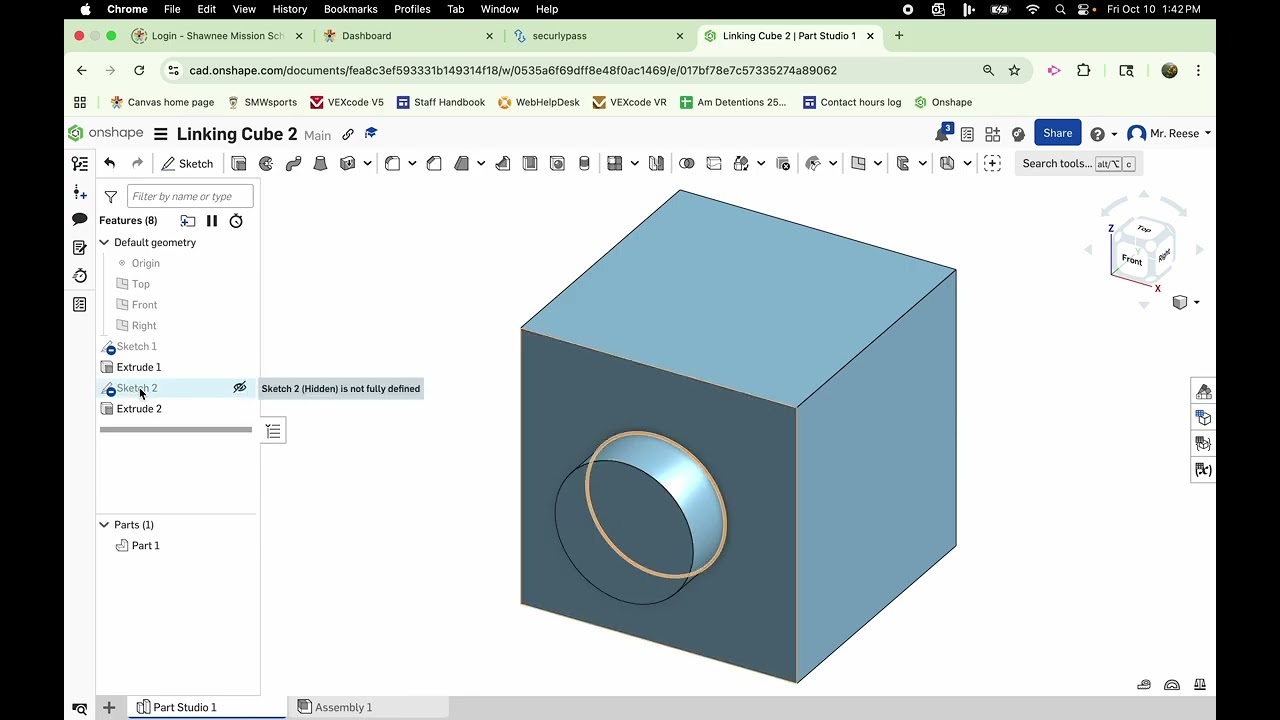This screenshot has width=1280, height=720.
Task: Open the Frame tool
Action: point(947,163)
